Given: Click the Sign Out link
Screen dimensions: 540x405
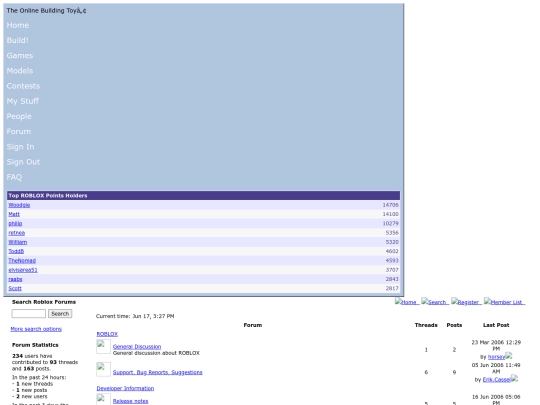Looking at the screenshot, I should pyautogui.click(x=23, y=162).
